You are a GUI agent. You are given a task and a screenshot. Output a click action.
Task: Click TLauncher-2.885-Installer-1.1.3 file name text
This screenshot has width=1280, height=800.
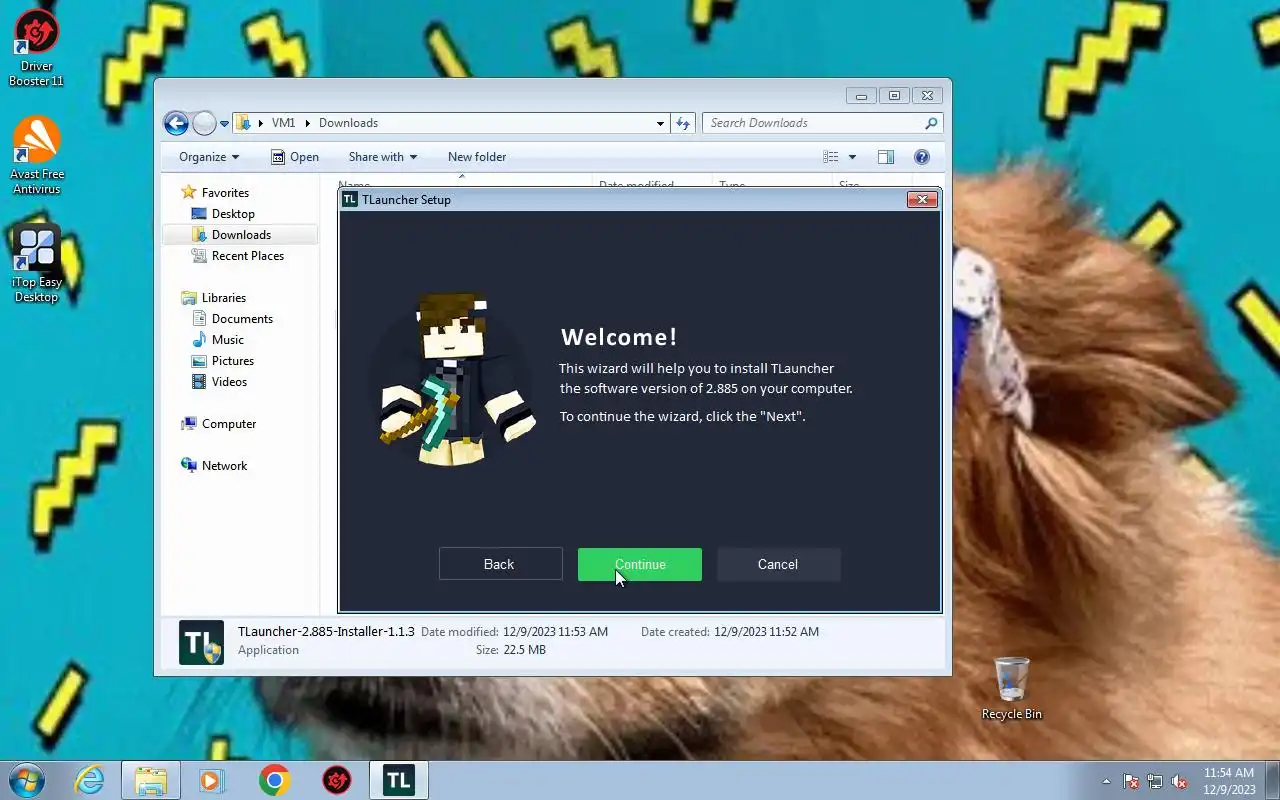pyautogui.click(x=326, y=632)
